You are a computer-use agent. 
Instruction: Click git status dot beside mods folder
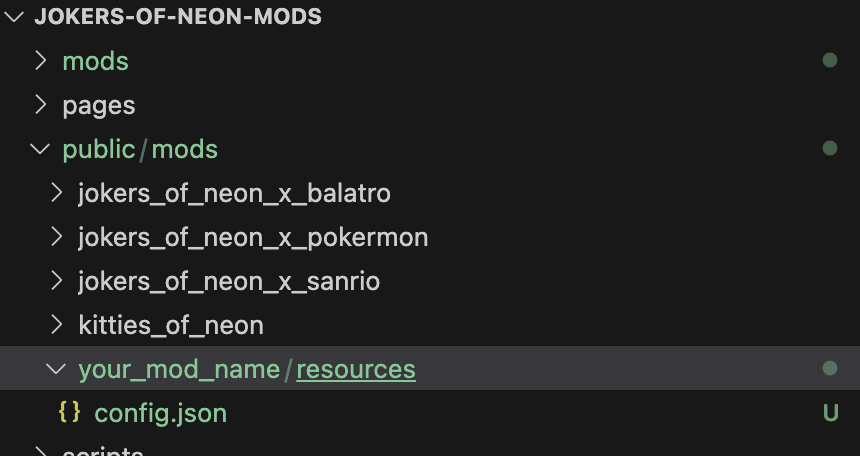[x=830, y=60]
